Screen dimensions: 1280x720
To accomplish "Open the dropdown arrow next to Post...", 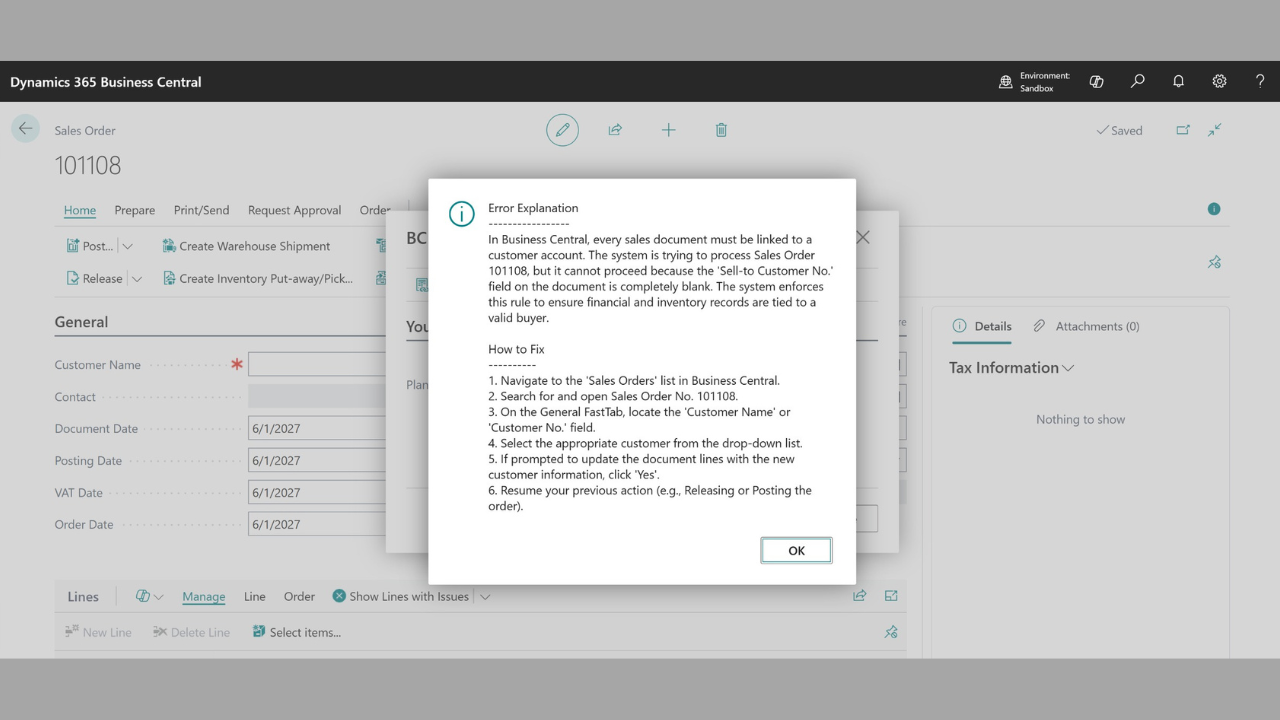I will tap(127, 246).
